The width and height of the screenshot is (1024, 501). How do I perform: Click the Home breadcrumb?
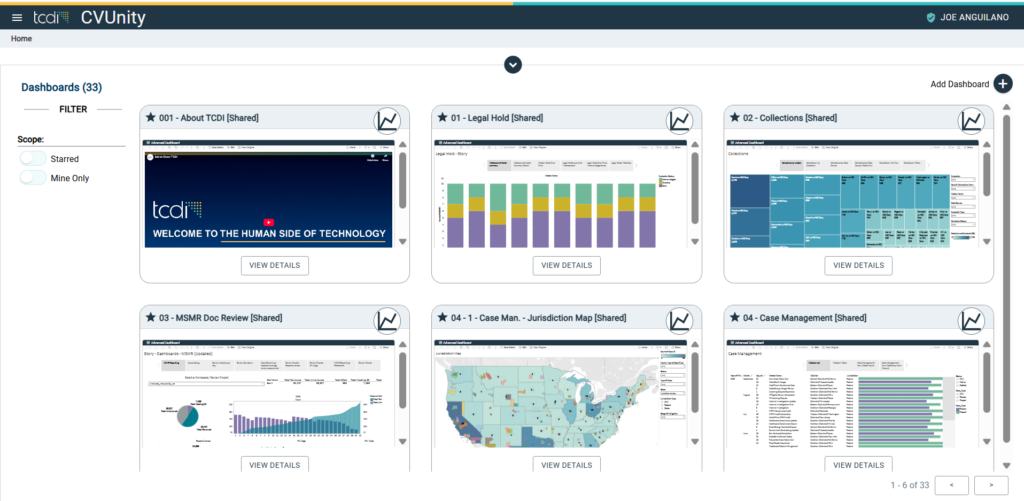pyautogui.click(x=21, y=38)
